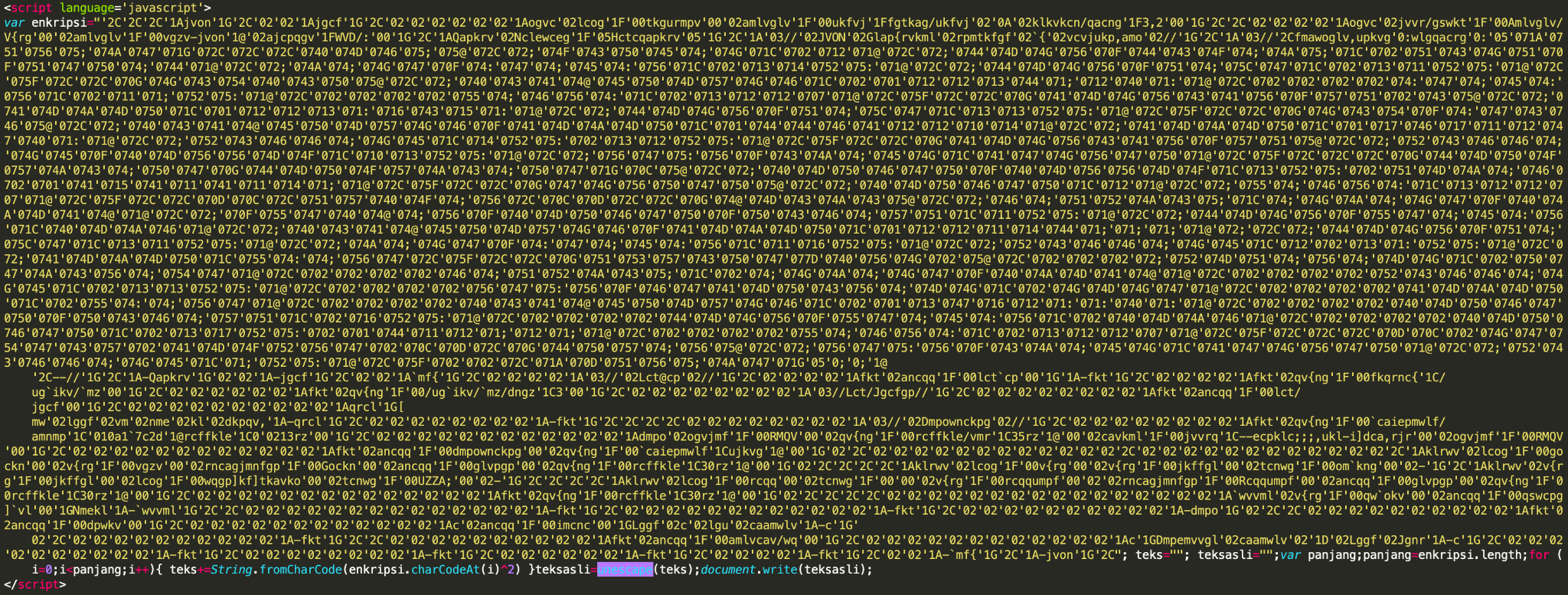The height and width of the screenshot is (595, 1568).
Task: Click the fromCharCode method name
Action: click(x=301, y=570)
